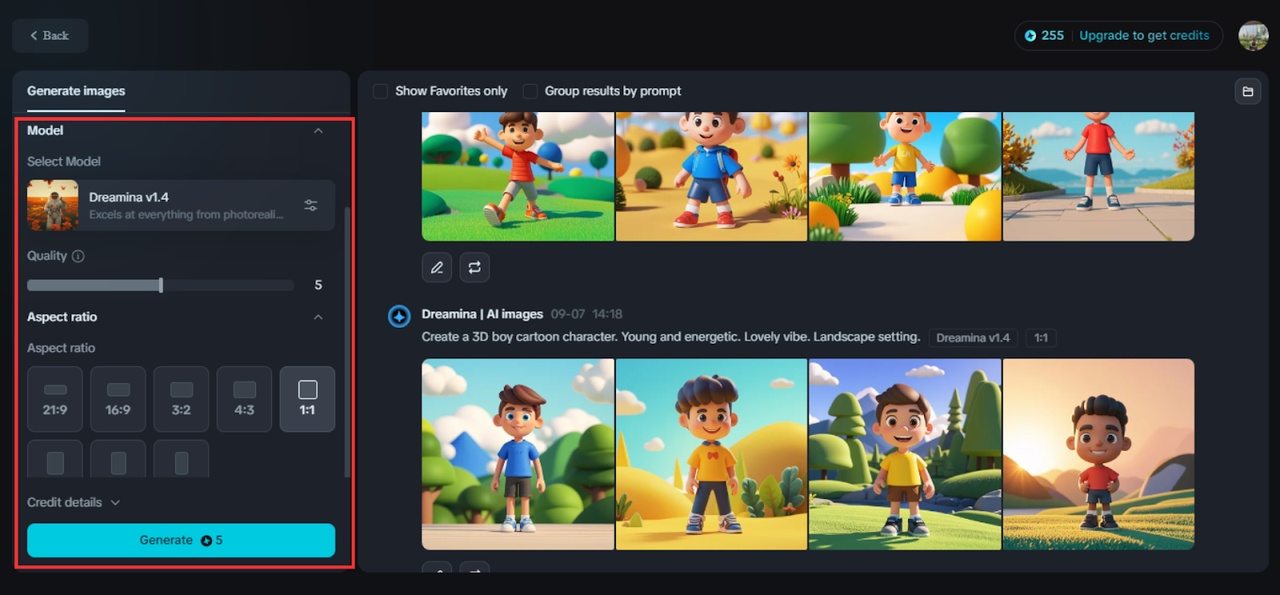Select 21:9 aspect ratio

(x=55, y=399)
